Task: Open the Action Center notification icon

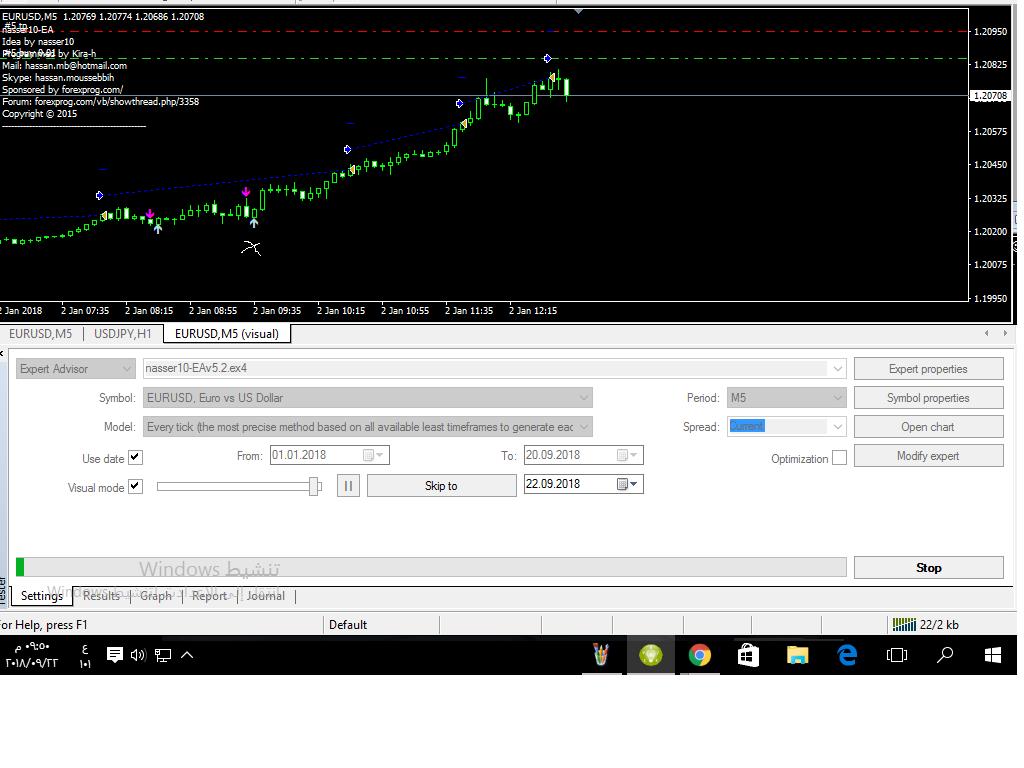Action: click(114, 654)
